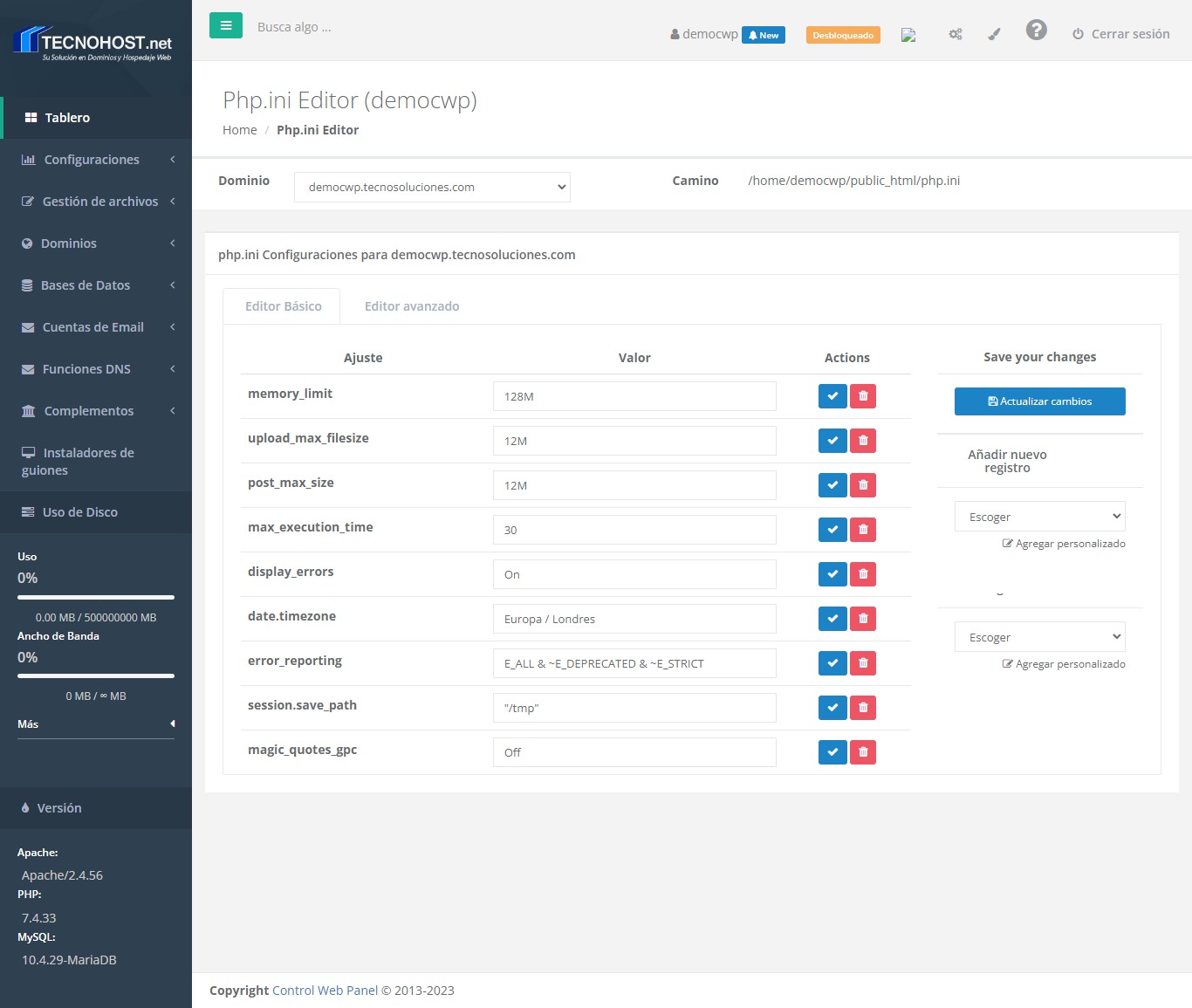Viewport: 1192px width, 1008px height.
Task: Click the green hamburger menu toggle button
Action: (225, 26)
